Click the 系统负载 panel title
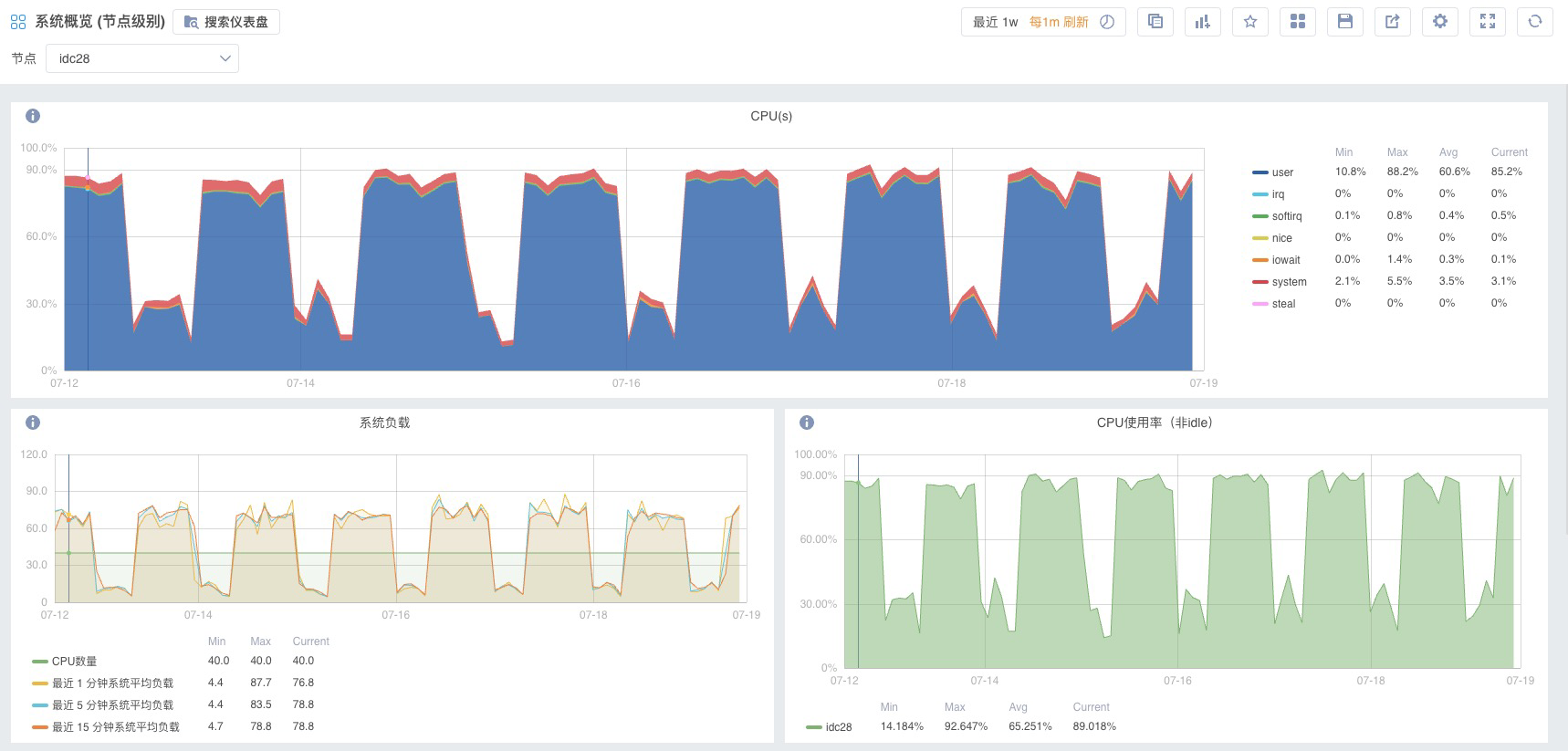This screenshot has width=1568, height=751. coord(384,422)
